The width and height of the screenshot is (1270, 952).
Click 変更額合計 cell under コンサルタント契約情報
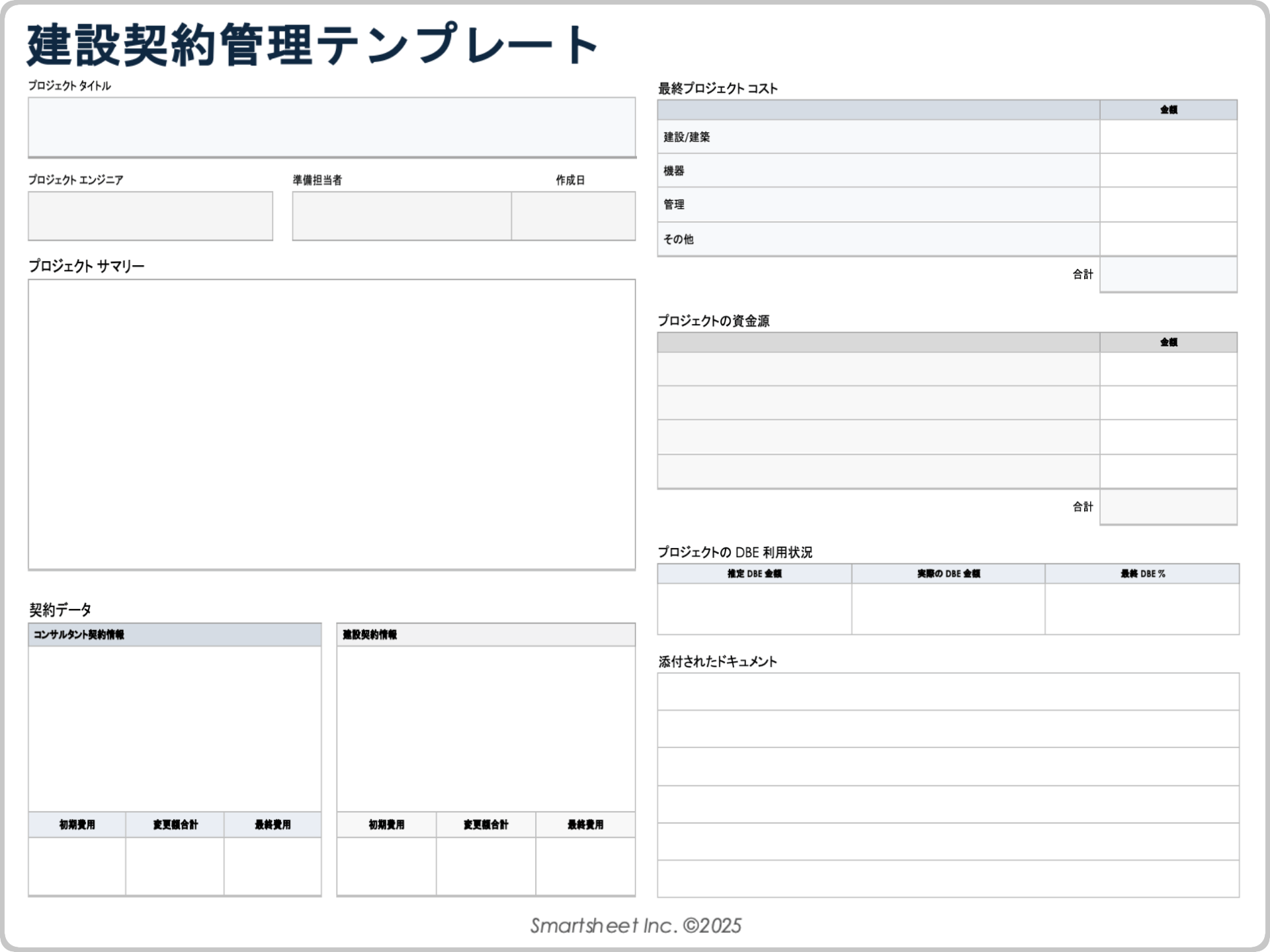pyautogui.click(x=175, y=866)
